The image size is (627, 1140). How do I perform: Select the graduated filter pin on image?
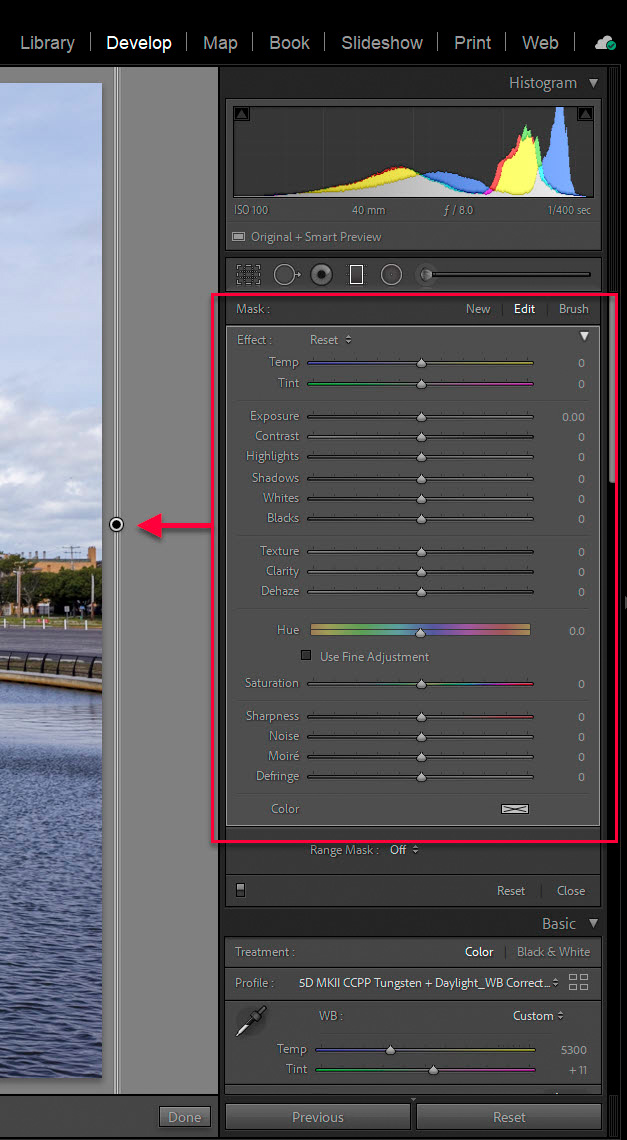click(x=116, y=524)
